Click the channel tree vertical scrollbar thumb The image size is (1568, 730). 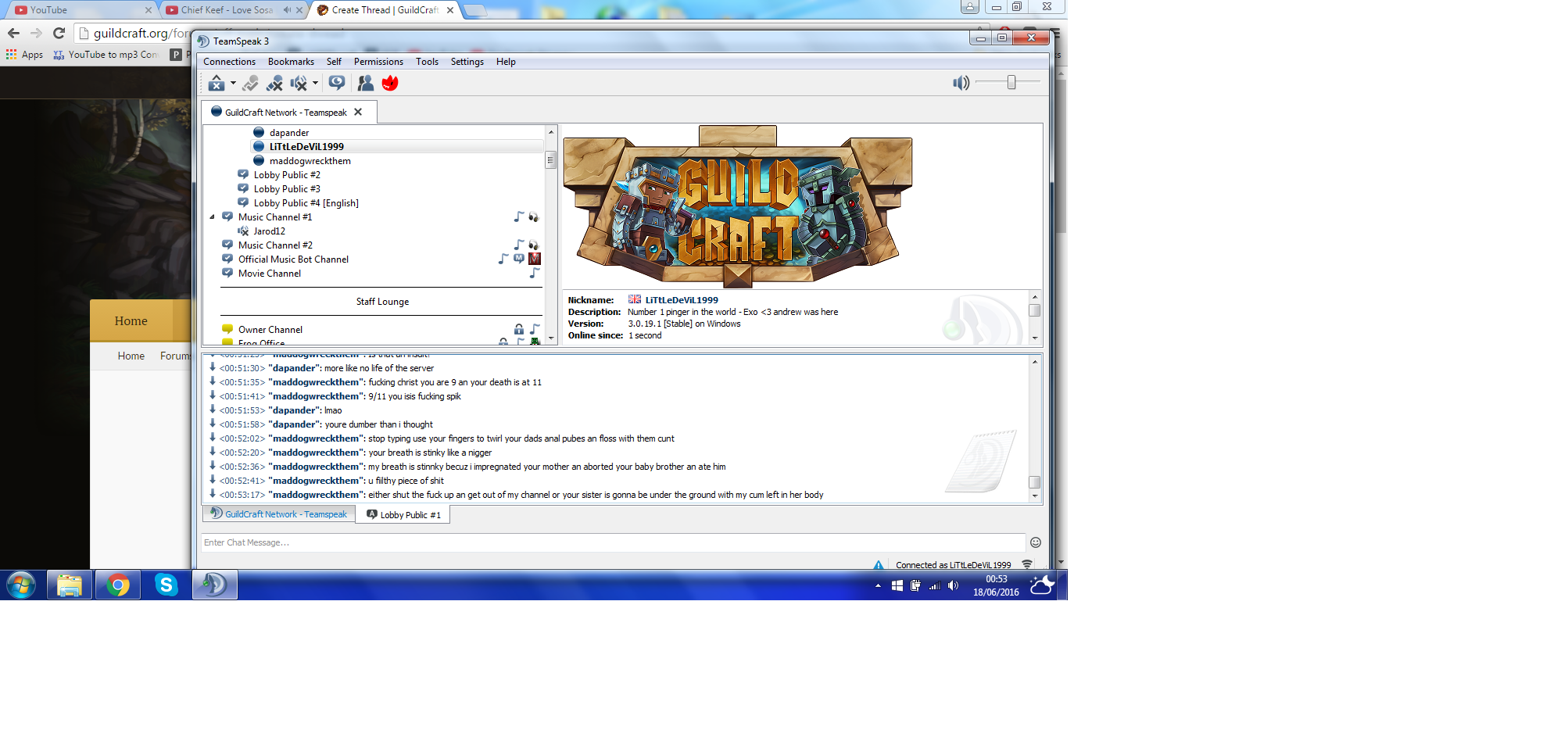click(x=550, y=160)
